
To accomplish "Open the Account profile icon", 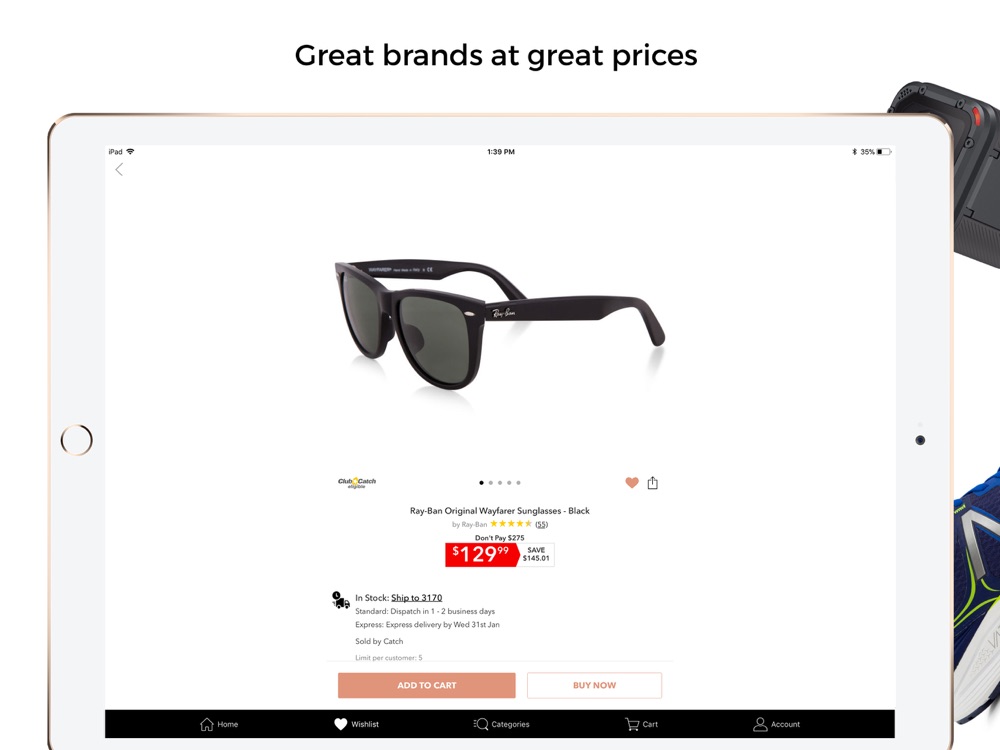I will pos(760,724).
